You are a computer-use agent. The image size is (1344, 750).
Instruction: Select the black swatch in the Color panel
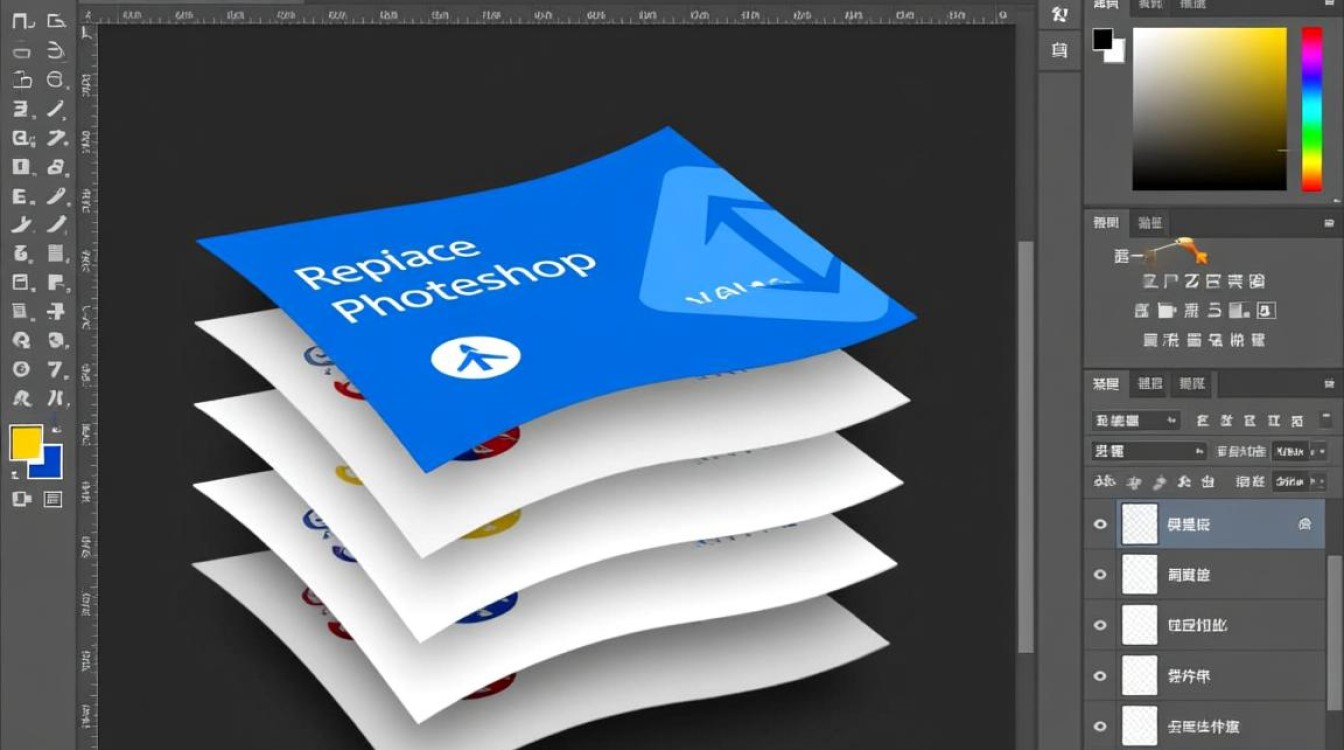click(1102, 39)
